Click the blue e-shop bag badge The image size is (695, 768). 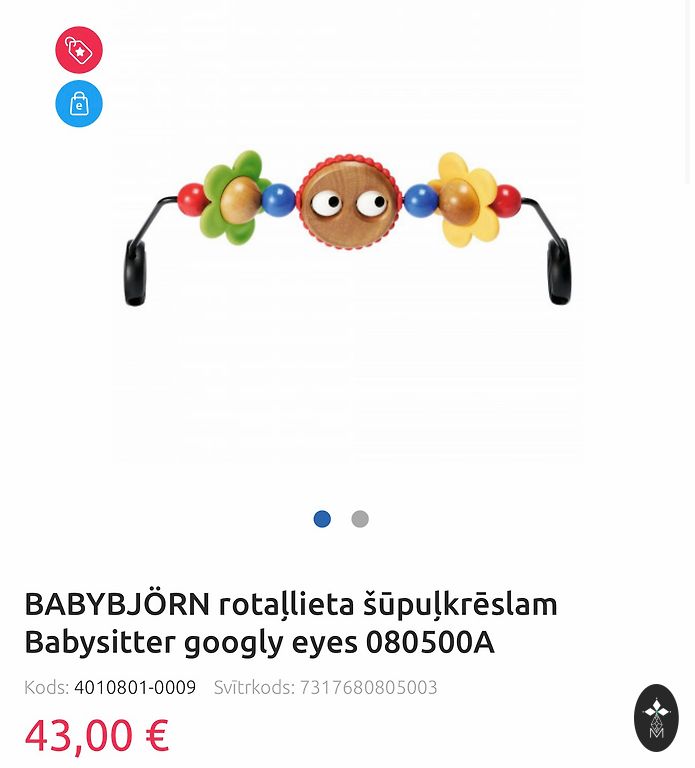(x=79, y=103)
